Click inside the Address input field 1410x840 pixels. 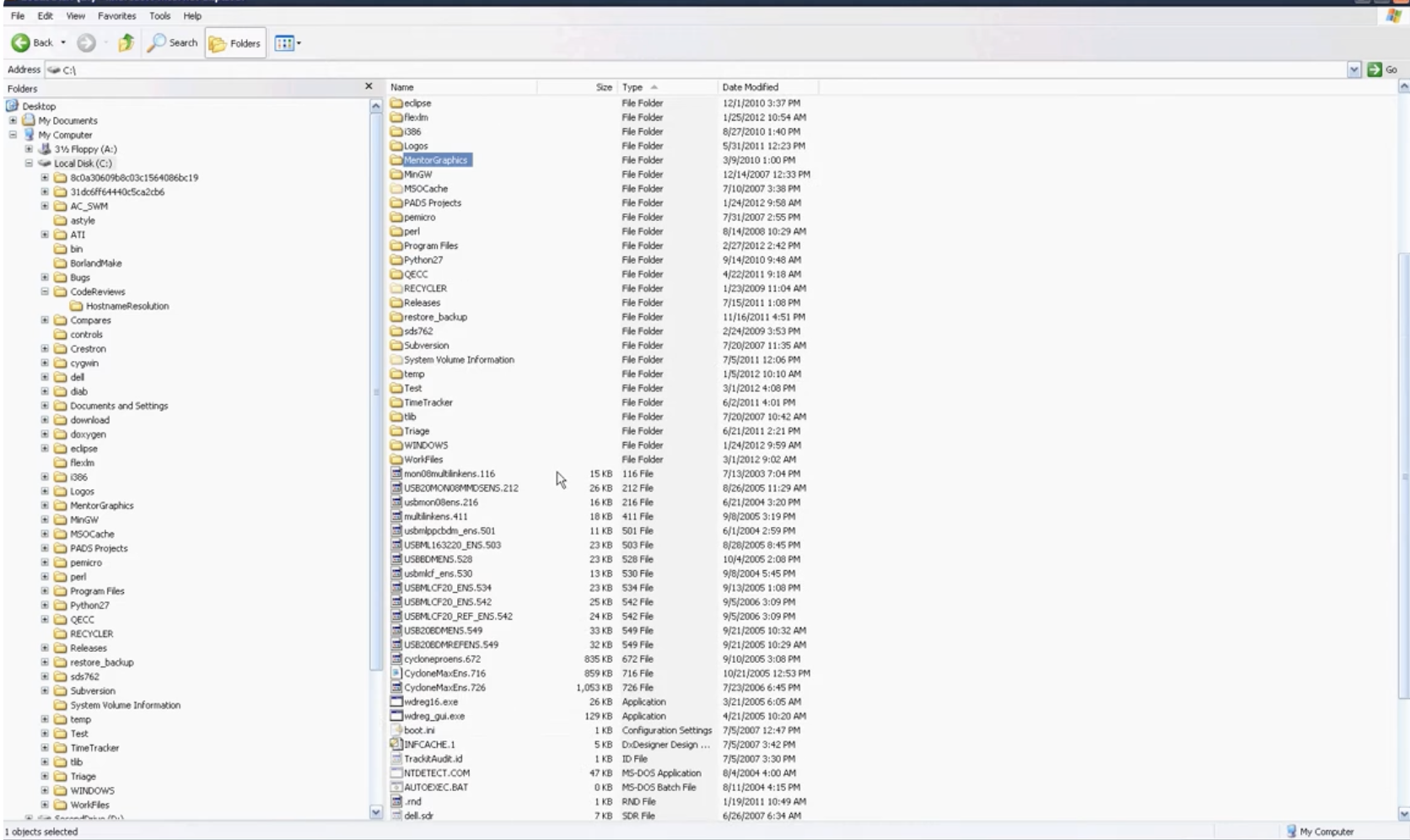[675, 70]
